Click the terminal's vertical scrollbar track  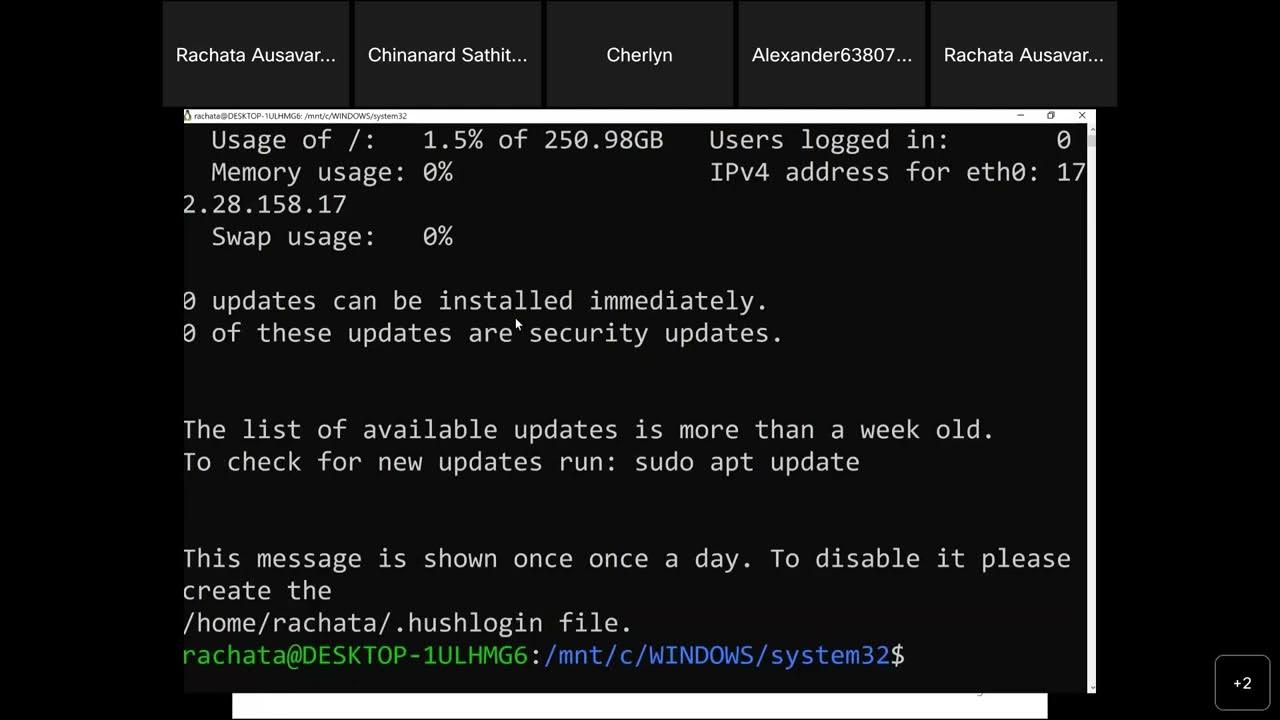[1091, 400]
